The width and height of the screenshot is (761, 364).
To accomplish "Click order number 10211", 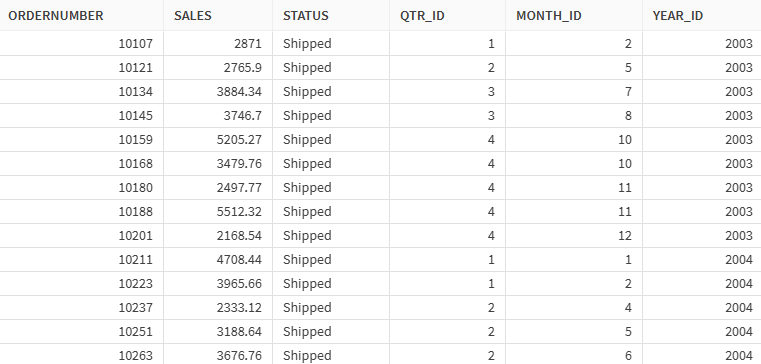I will pos(135,260).
